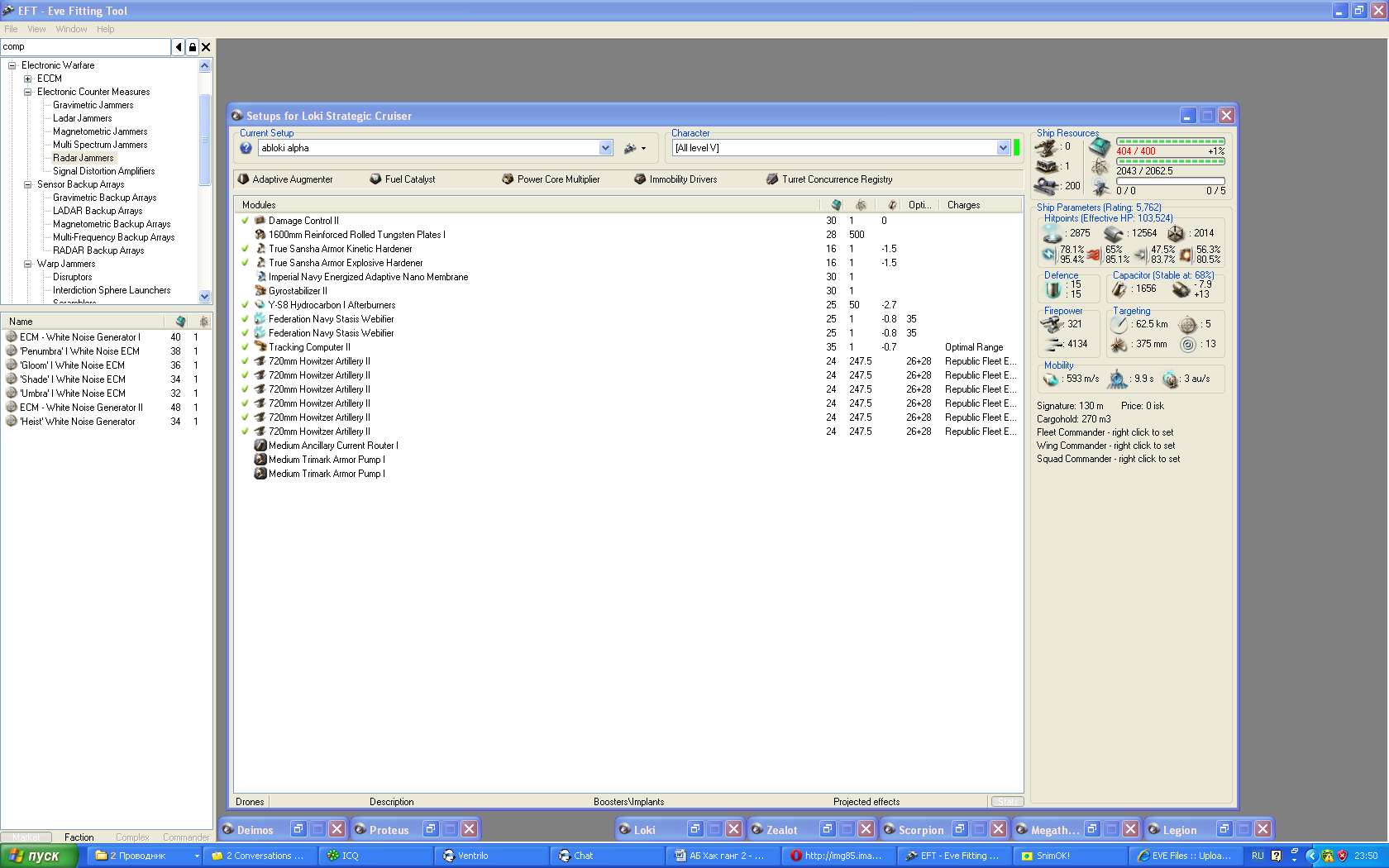
Task: Collapse the Electronic Warfare tree node
Action: (12, 65)
